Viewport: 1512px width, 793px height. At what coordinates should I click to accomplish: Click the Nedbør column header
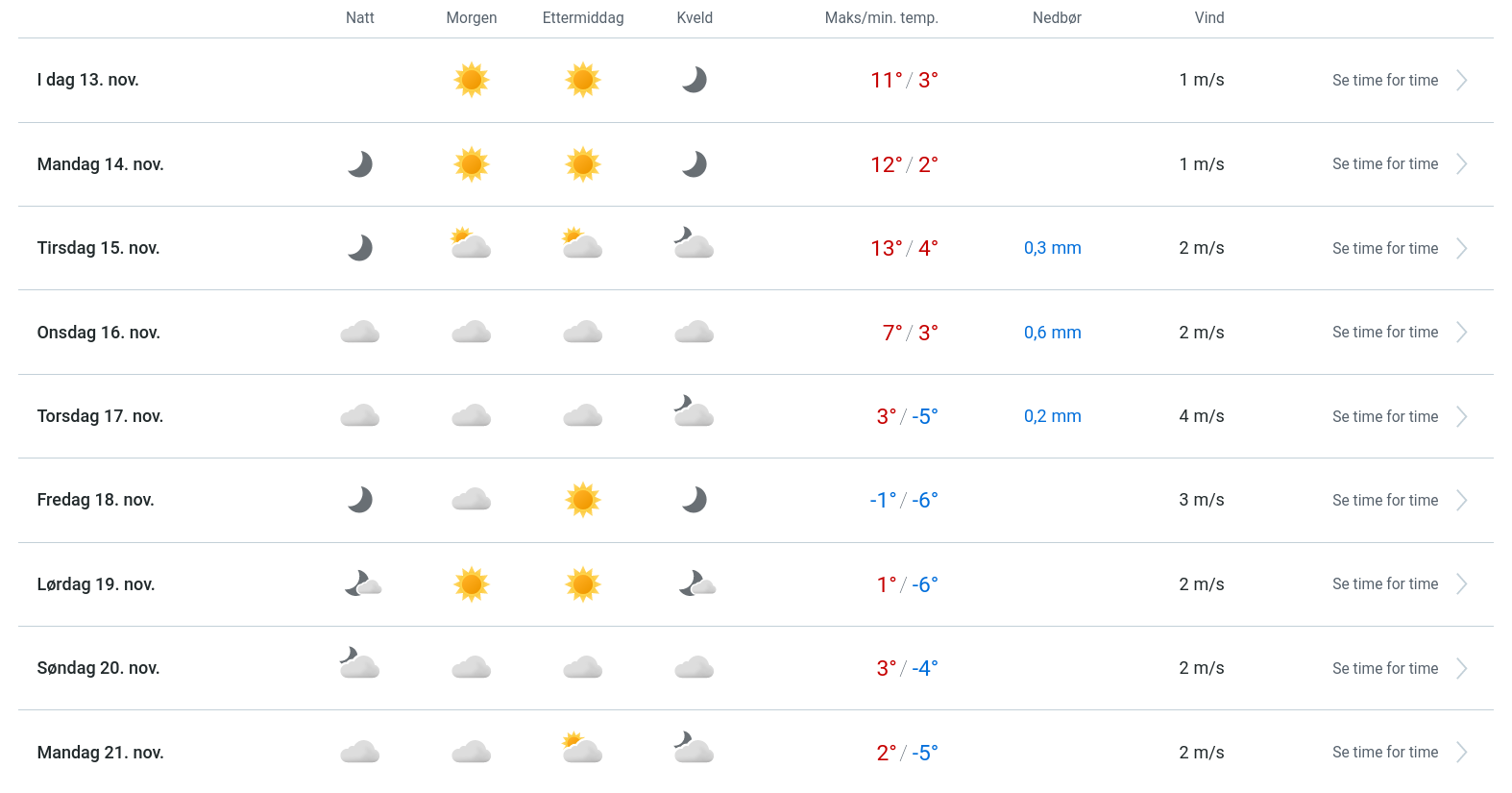tap(1057, 18)
